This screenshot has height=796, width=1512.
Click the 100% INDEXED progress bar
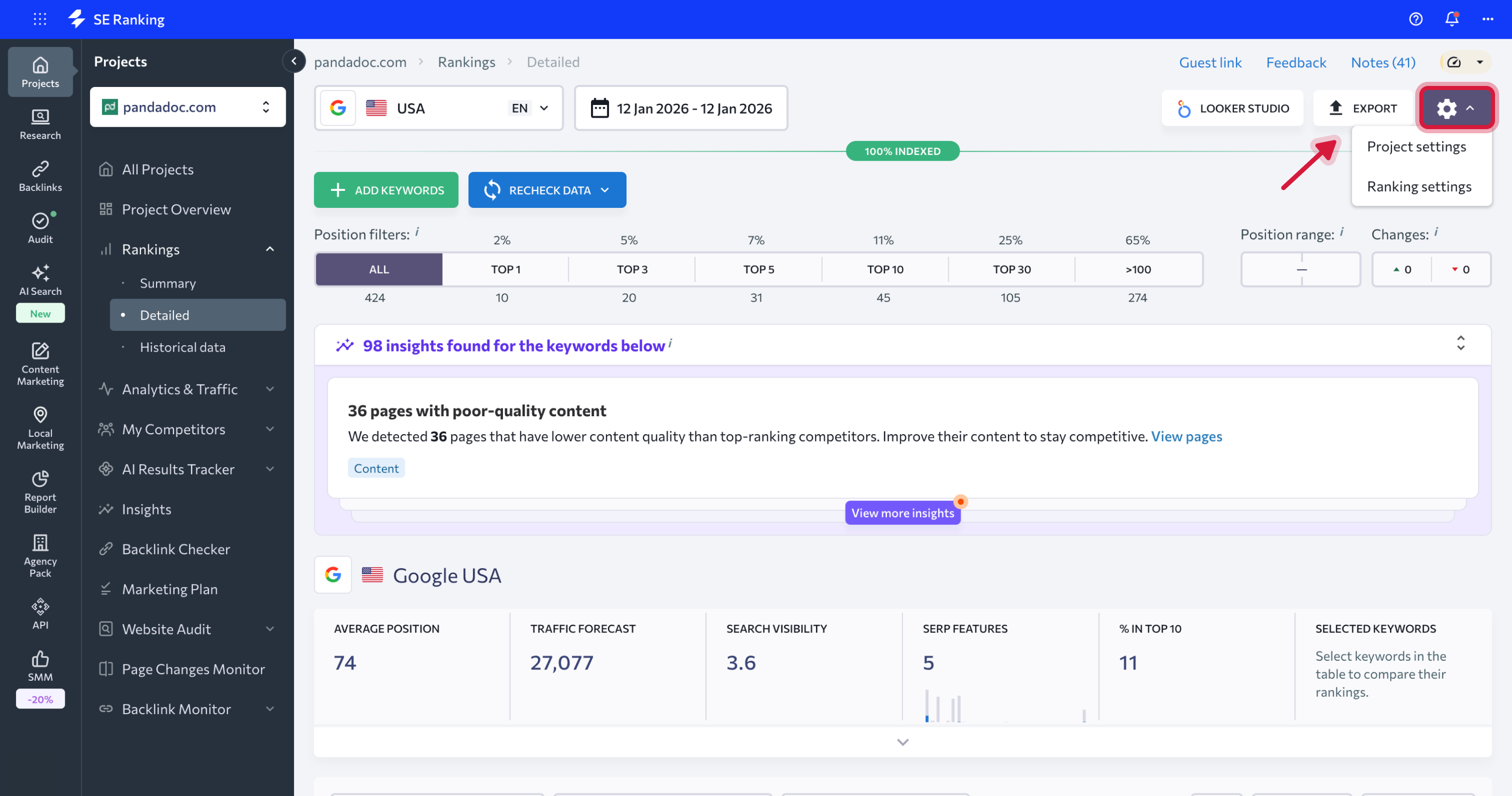(x=902, y=151)
